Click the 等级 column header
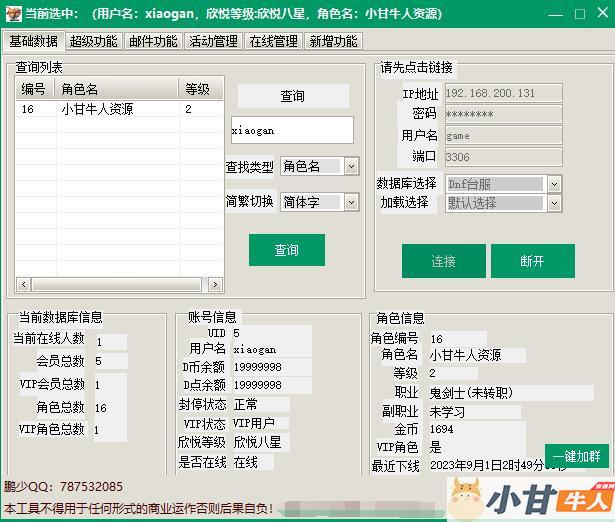This screenshot has height=522, width=615. pyautogui.click(x=198, y=89)
